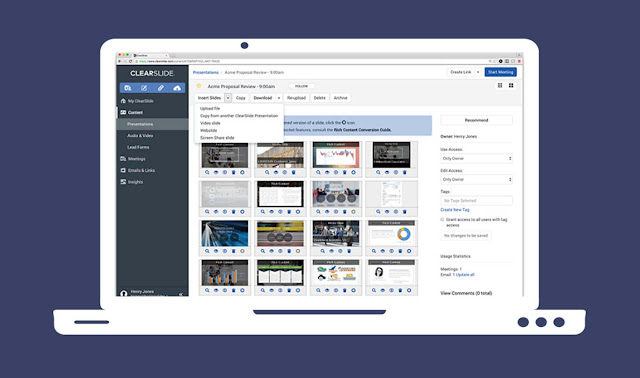Magnify the blue light-streak slide
Screen dimensions: 640x378
pos(207,251)
